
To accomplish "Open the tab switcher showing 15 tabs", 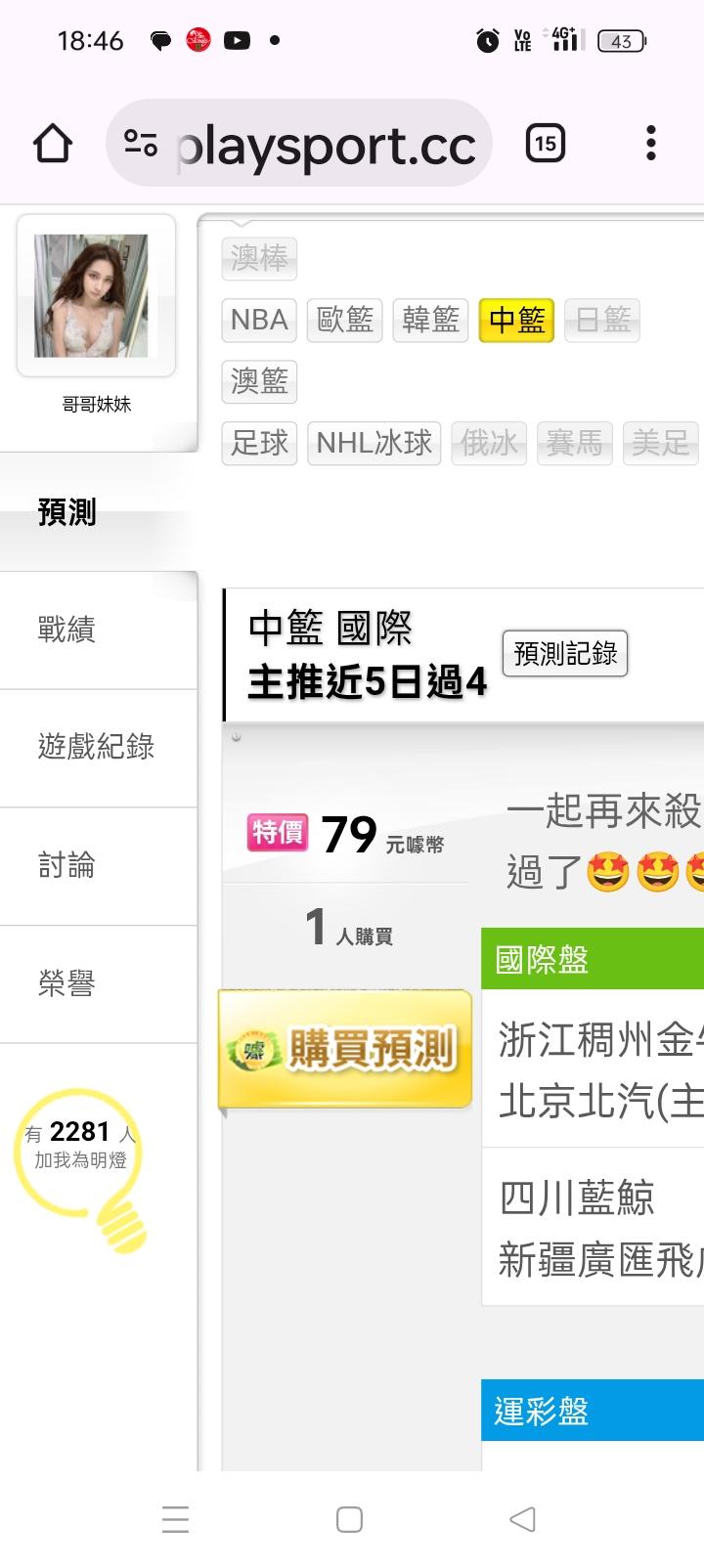I will (546, 144).
